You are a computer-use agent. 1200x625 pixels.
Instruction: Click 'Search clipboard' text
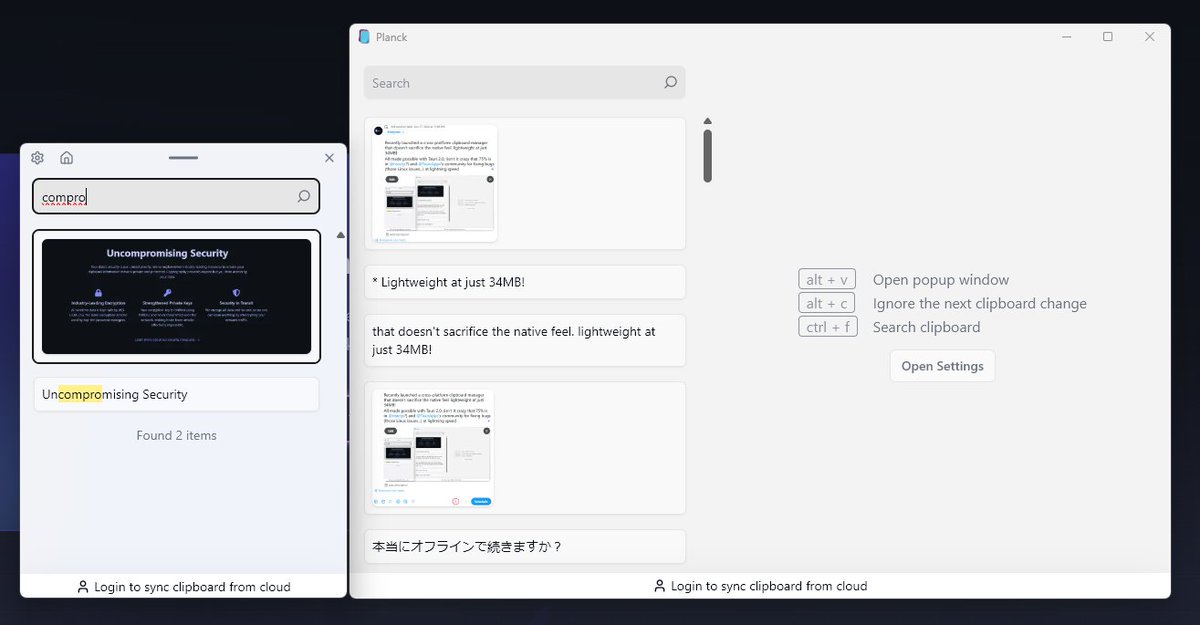point(926,327)
